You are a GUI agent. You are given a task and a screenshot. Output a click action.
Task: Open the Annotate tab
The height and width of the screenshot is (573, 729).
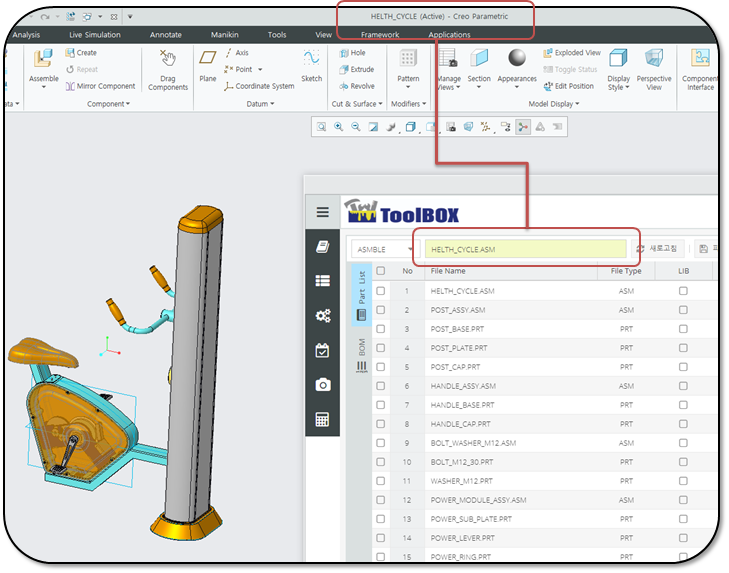[166, 35]
